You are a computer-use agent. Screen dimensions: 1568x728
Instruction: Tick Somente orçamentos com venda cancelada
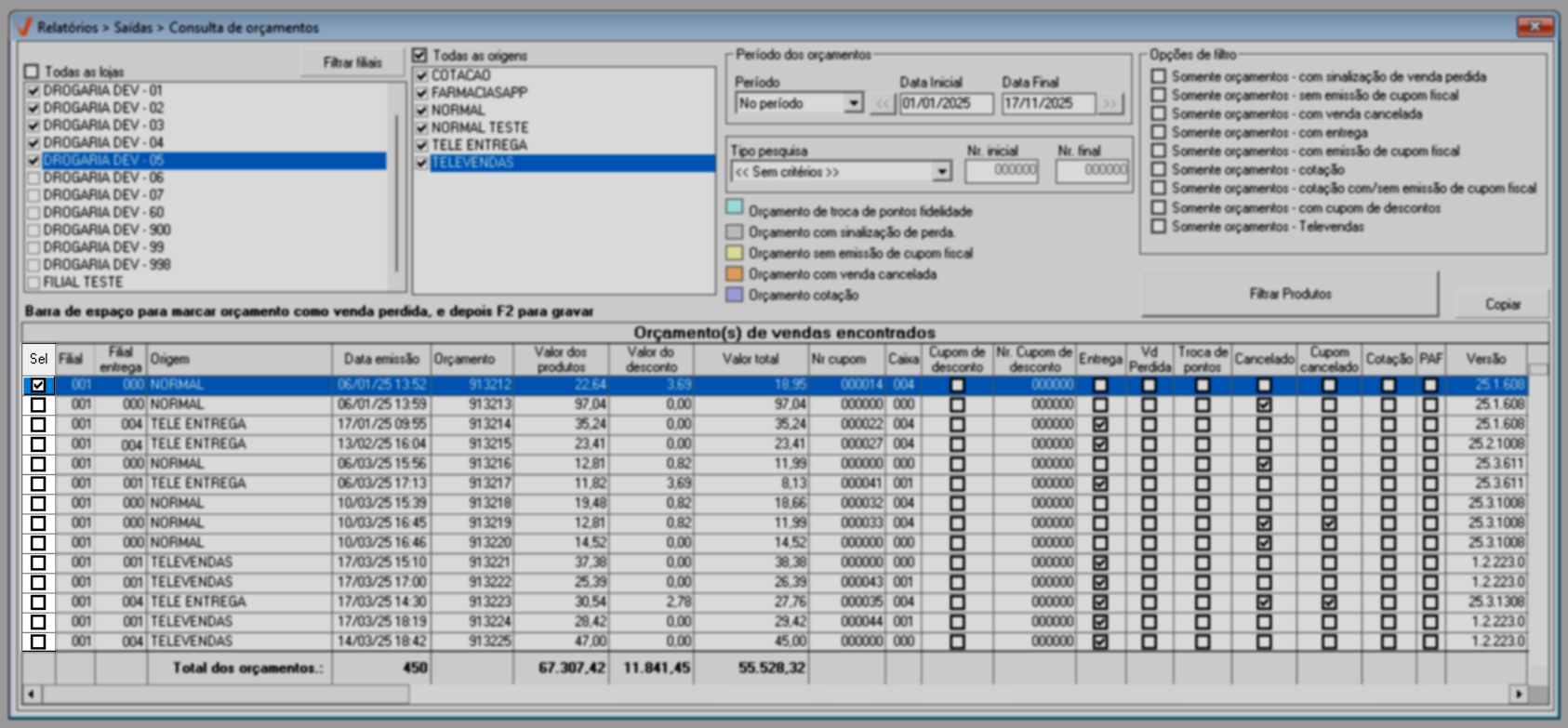pyautogui.click(x=1158, y=113)
